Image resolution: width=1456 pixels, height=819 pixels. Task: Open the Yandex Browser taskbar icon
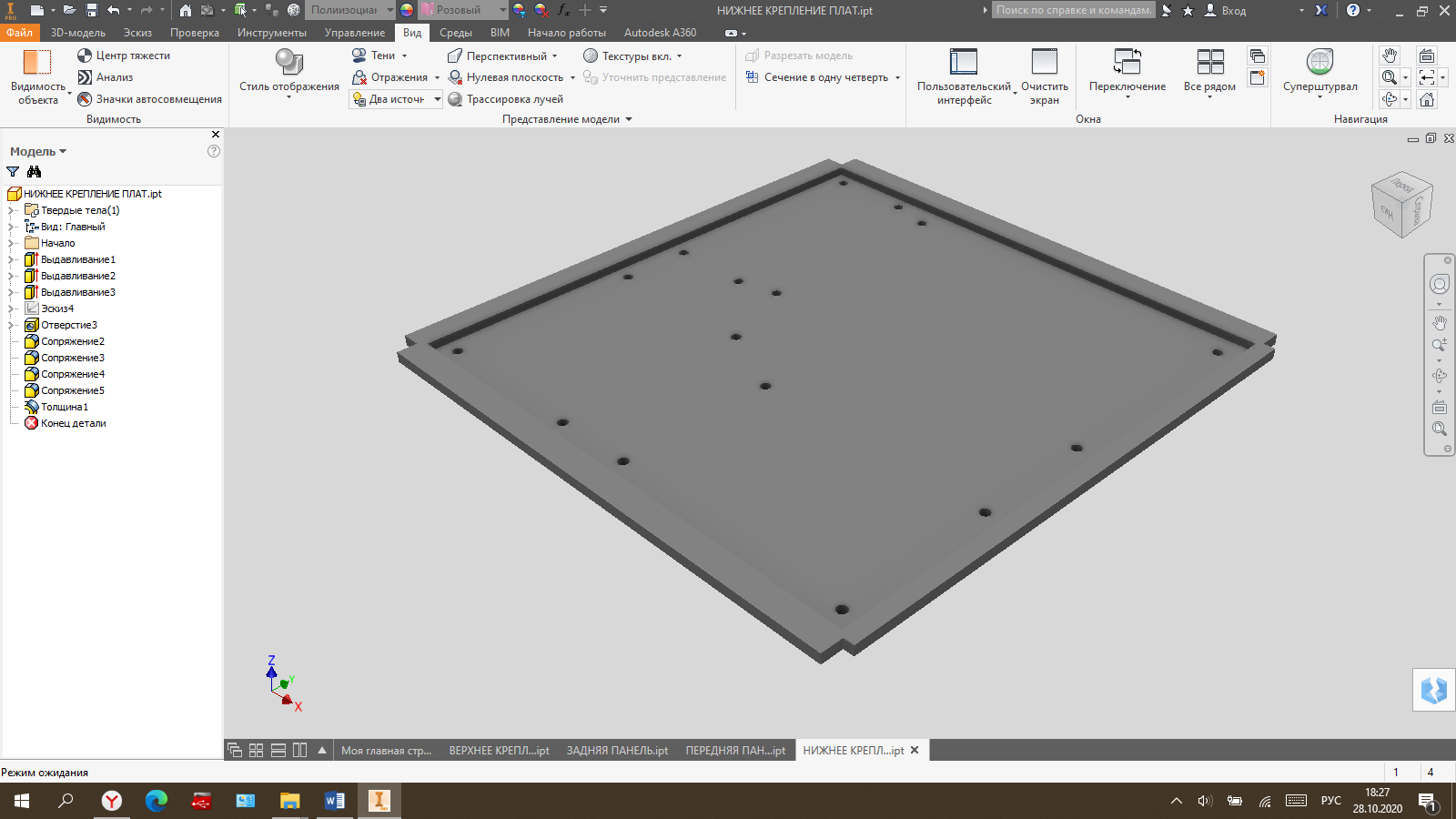pyautogui.click(x=111, y=801)
